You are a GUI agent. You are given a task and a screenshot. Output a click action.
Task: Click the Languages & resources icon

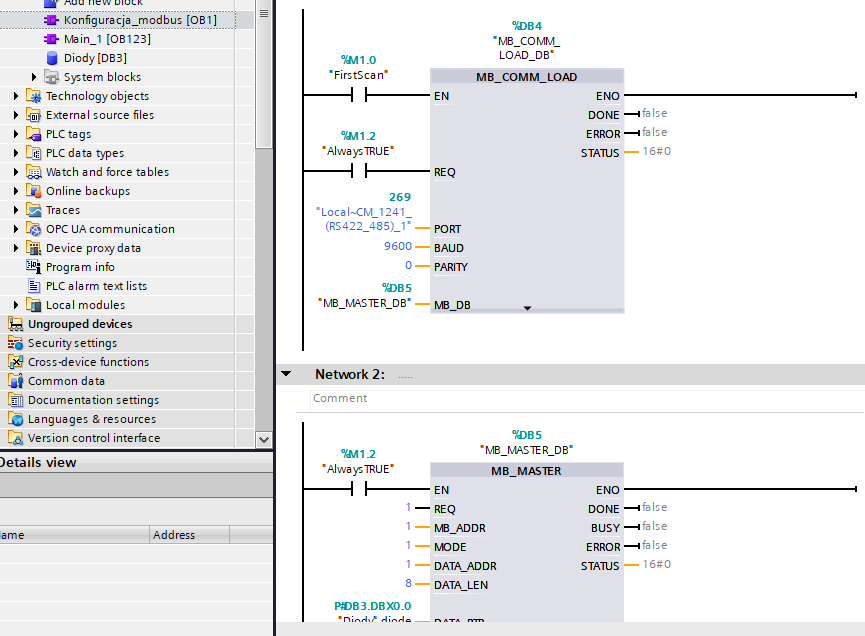click(16, 419)
